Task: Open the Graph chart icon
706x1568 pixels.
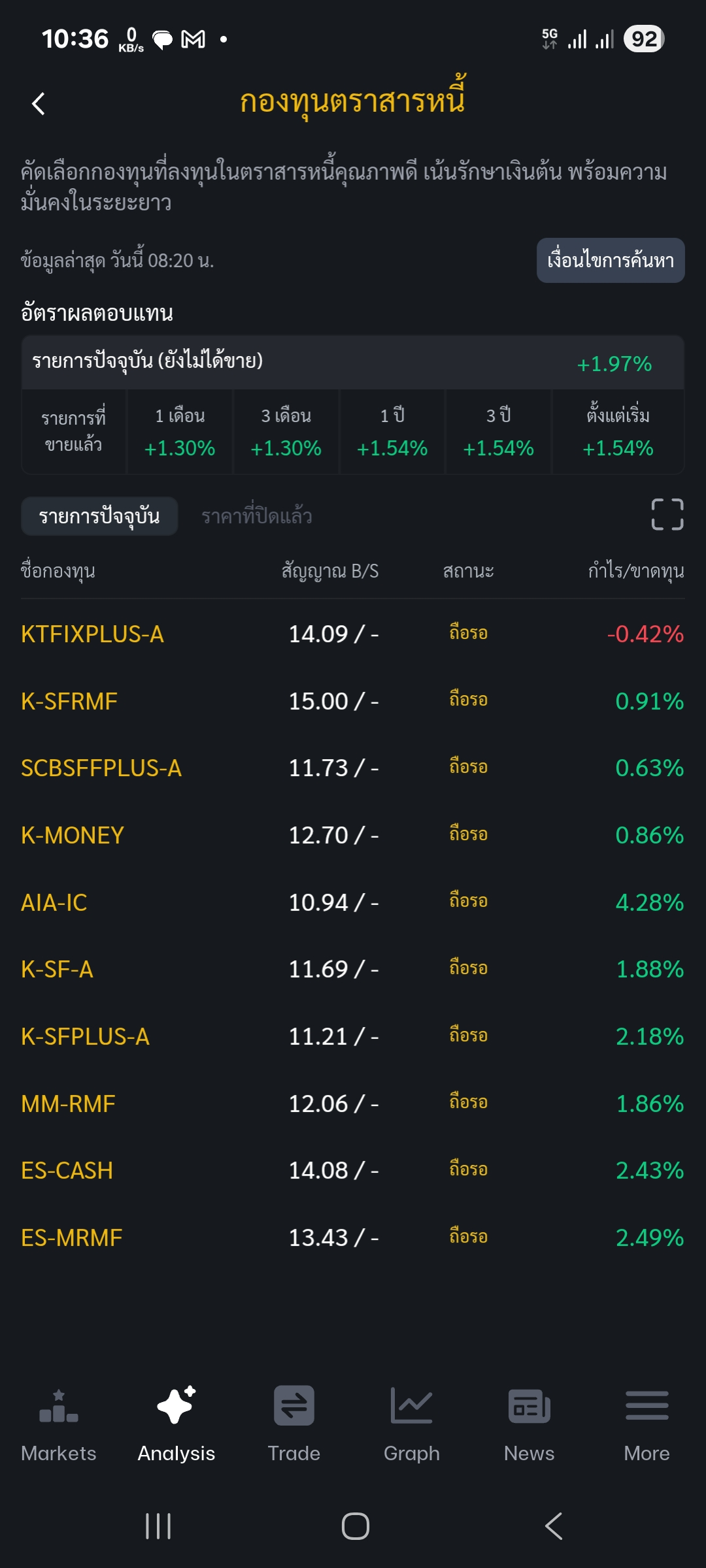Action: (x=411, y=1407)
